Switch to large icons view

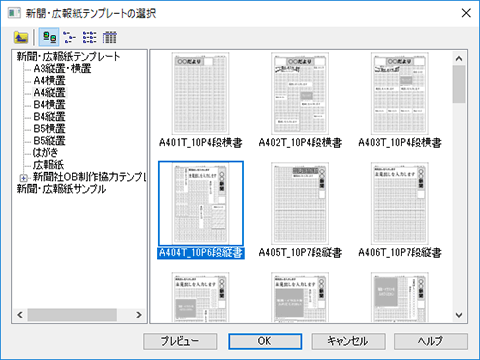pyautogui.click(x=49, y=37)
